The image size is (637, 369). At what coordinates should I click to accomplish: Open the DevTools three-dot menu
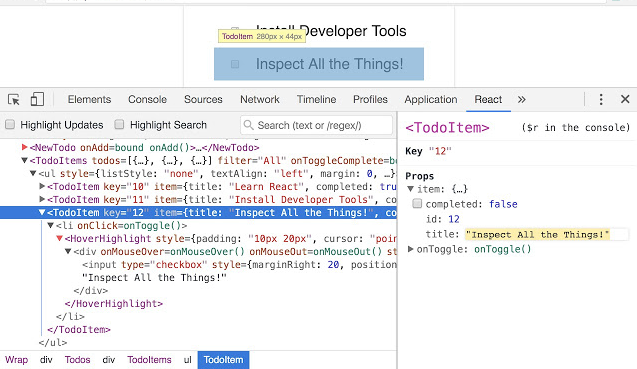(x=601, y=99)
